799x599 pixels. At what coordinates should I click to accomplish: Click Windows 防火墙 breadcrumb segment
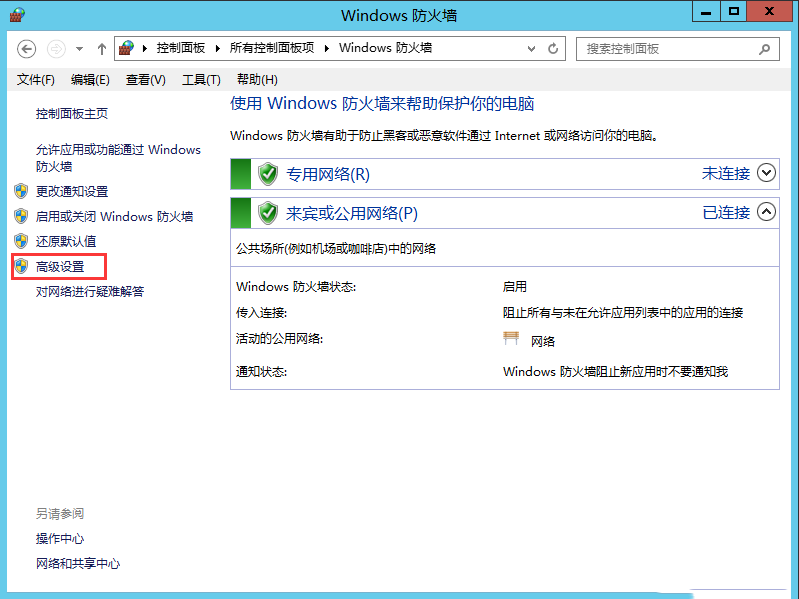click(385, 48)
